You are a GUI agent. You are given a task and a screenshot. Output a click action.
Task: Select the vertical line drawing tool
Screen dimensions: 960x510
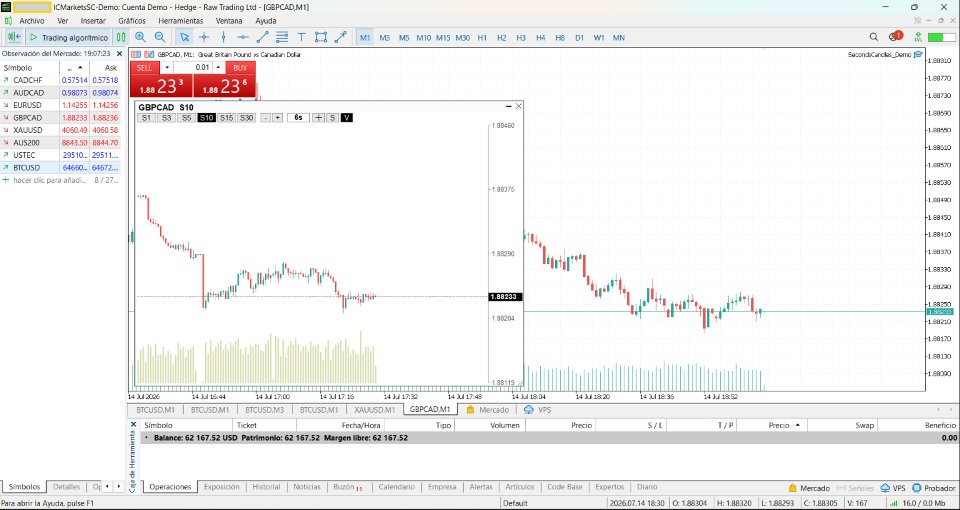coord(223,37)
